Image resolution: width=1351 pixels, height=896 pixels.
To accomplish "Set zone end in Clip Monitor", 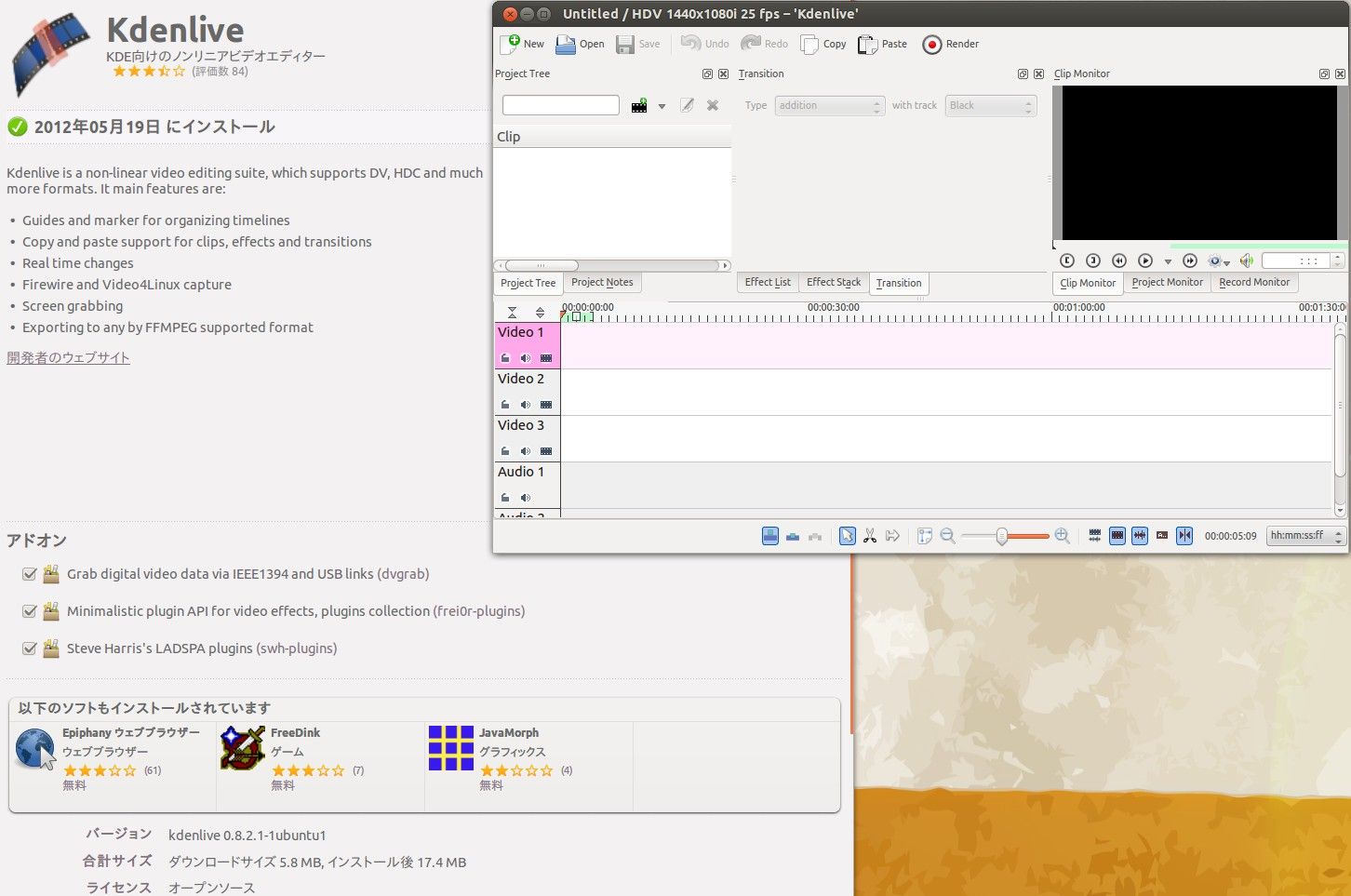I will click(x=1093, y=261).
